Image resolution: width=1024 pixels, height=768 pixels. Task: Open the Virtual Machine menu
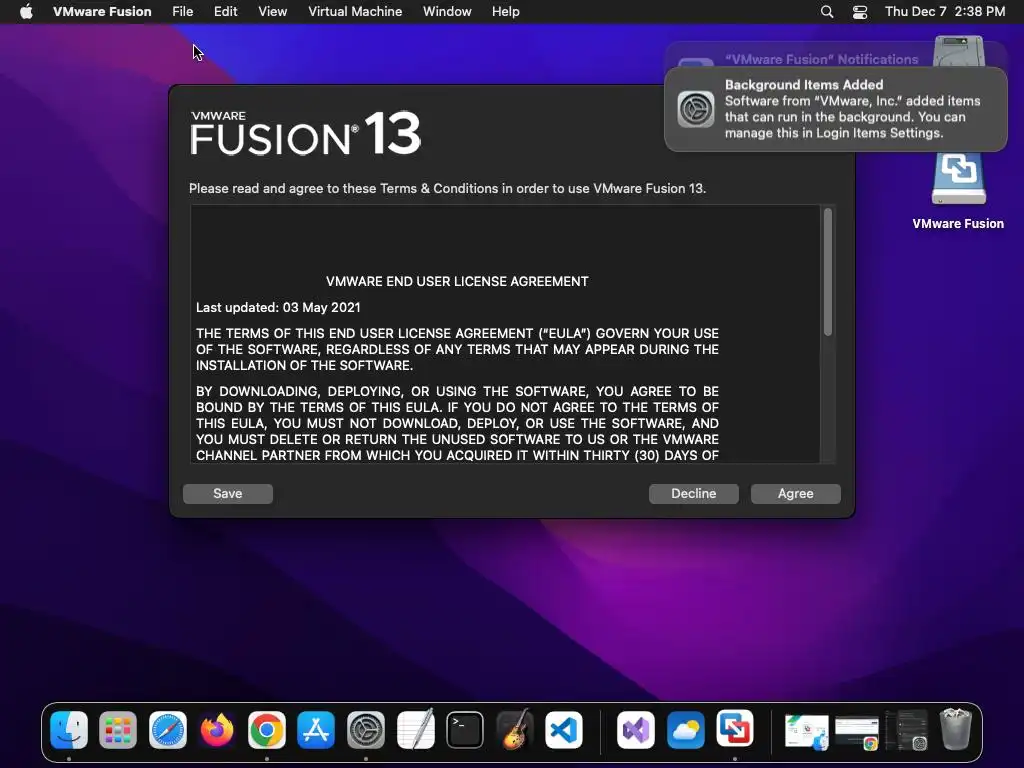(x=355, y=12)
